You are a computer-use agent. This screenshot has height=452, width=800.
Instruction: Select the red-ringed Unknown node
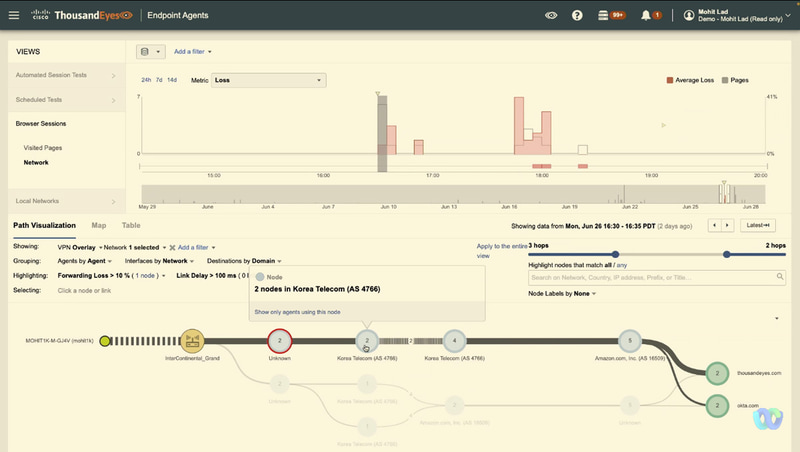coord(280,341)
